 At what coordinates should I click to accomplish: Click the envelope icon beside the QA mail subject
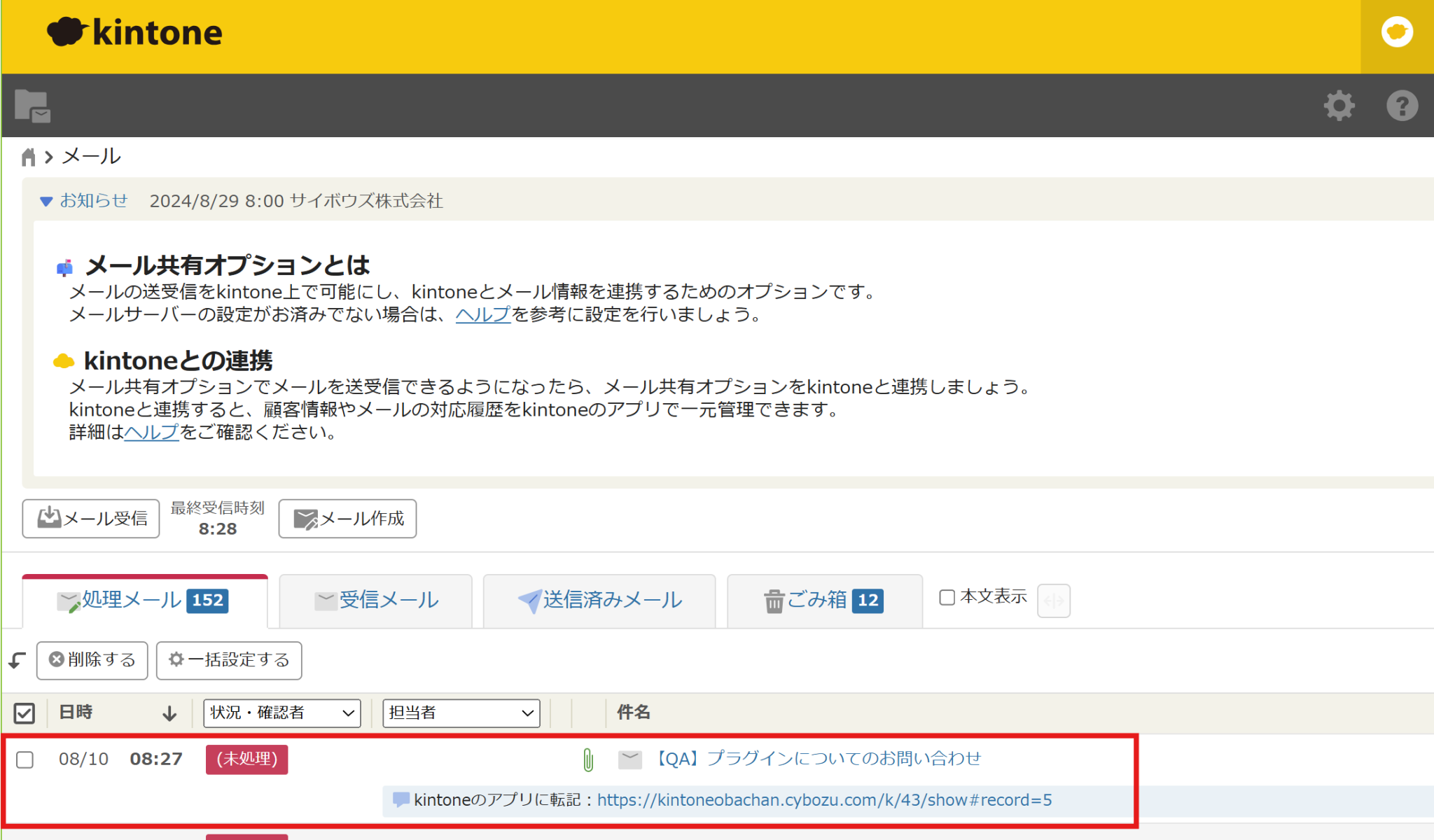click(x=629, y=759)
